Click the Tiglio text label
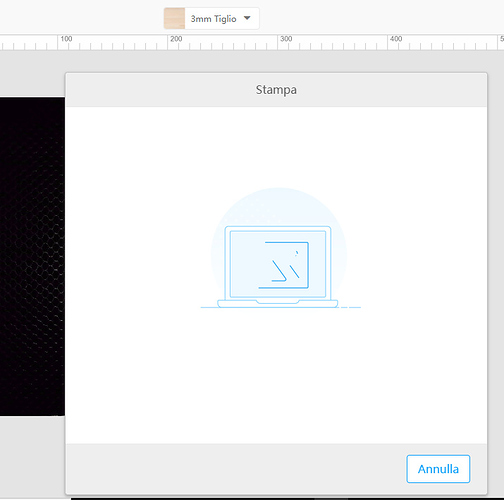The height and width of the screenshot is (500, 504). pyautogui.click(x=225, y=19)
